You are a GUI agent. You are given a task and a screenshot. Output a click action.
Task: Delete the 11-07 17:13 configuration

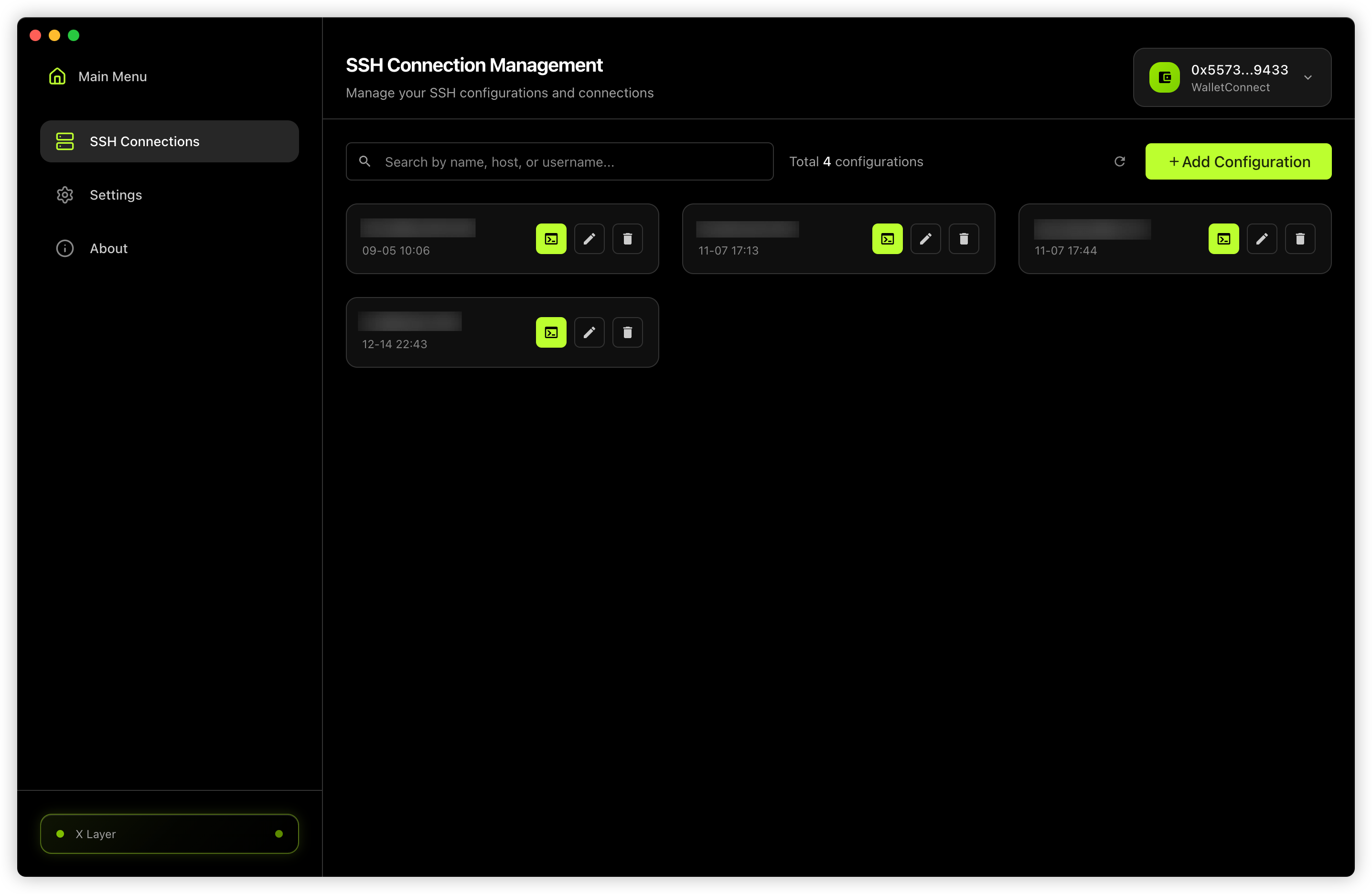coord(963,239)
